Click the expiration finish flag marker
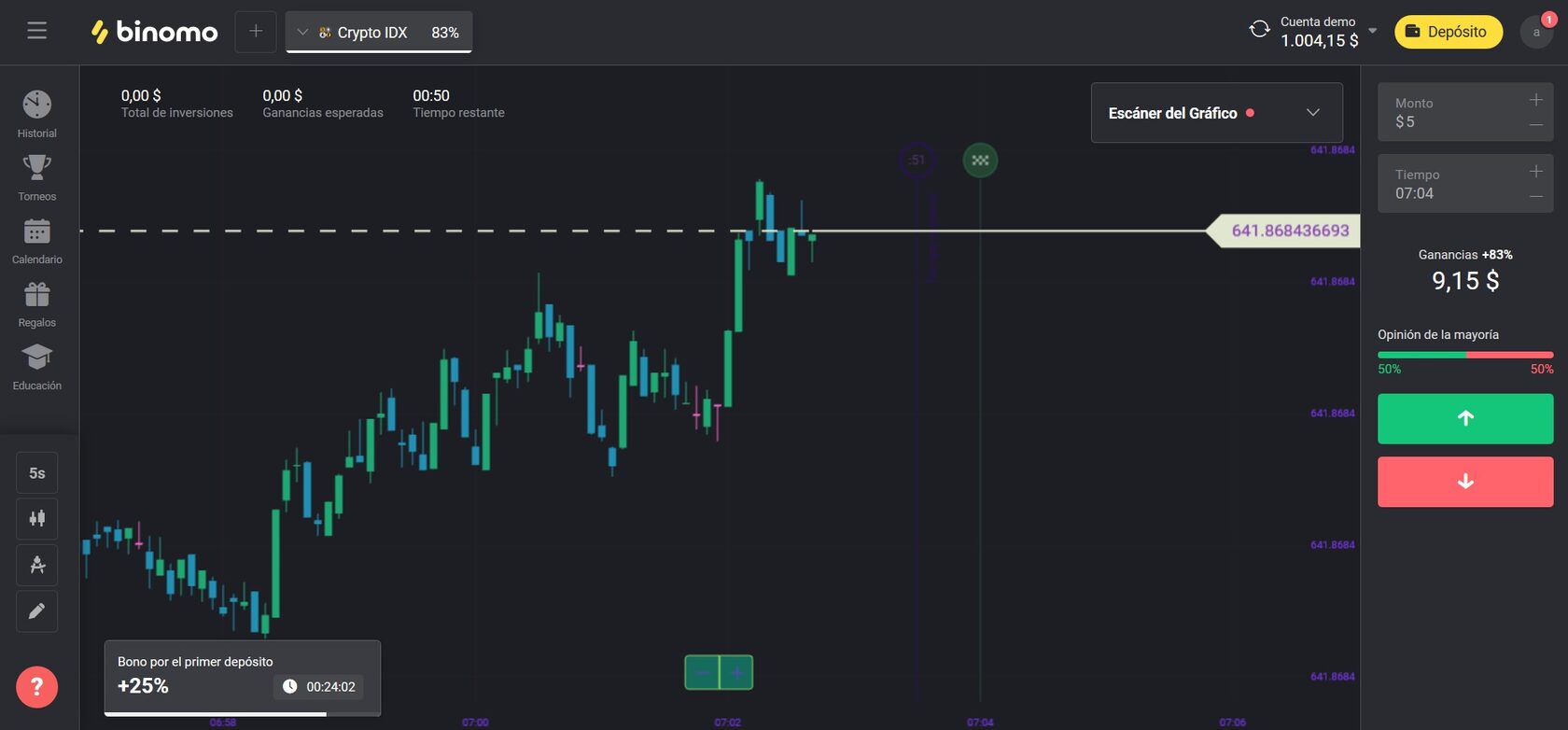1568x730 pixels. click(980, 161)
